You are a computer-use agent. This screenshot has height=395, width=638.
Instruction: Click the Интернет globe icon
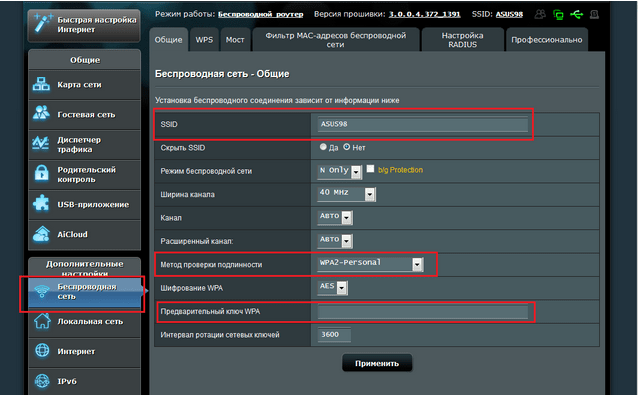42,351
